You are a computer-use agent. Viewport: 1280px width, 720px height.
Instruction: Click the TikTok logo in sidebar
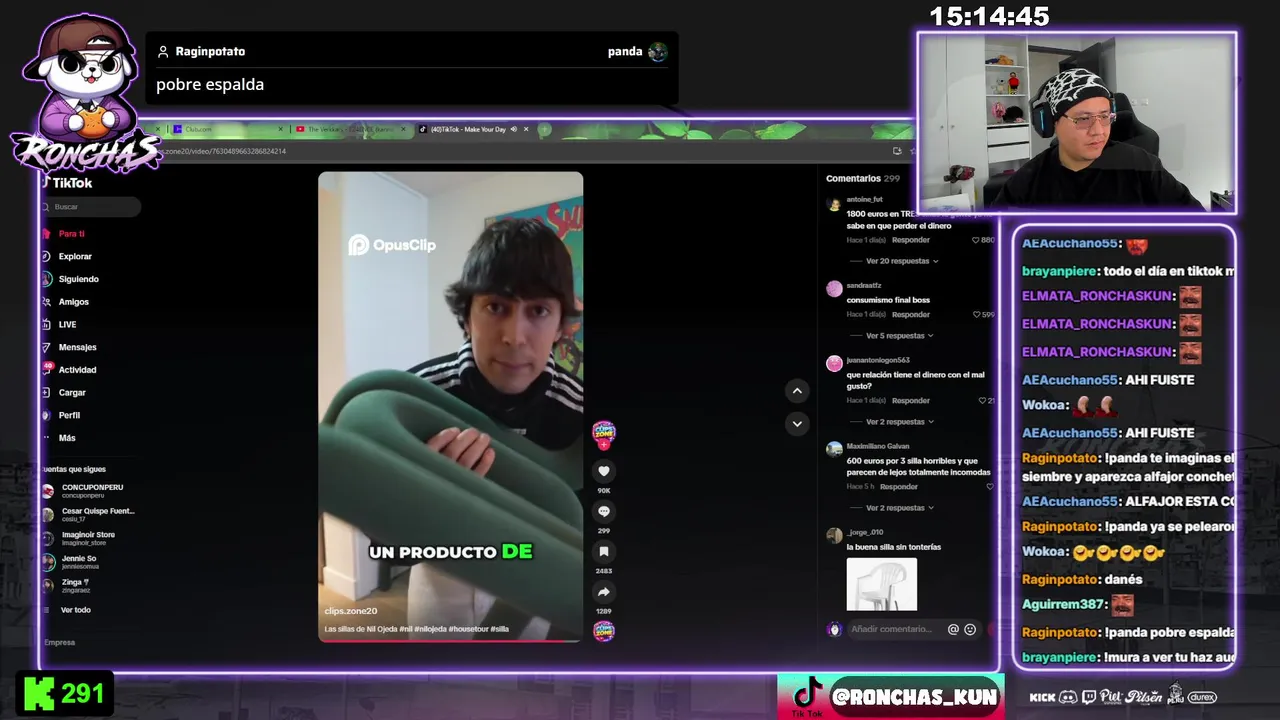click(68, 183)
